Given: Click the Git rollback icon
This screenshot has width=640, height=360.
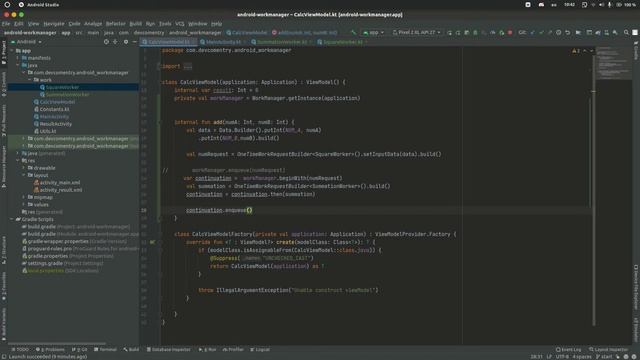Looking at the screenshot, I should point(567,32).
